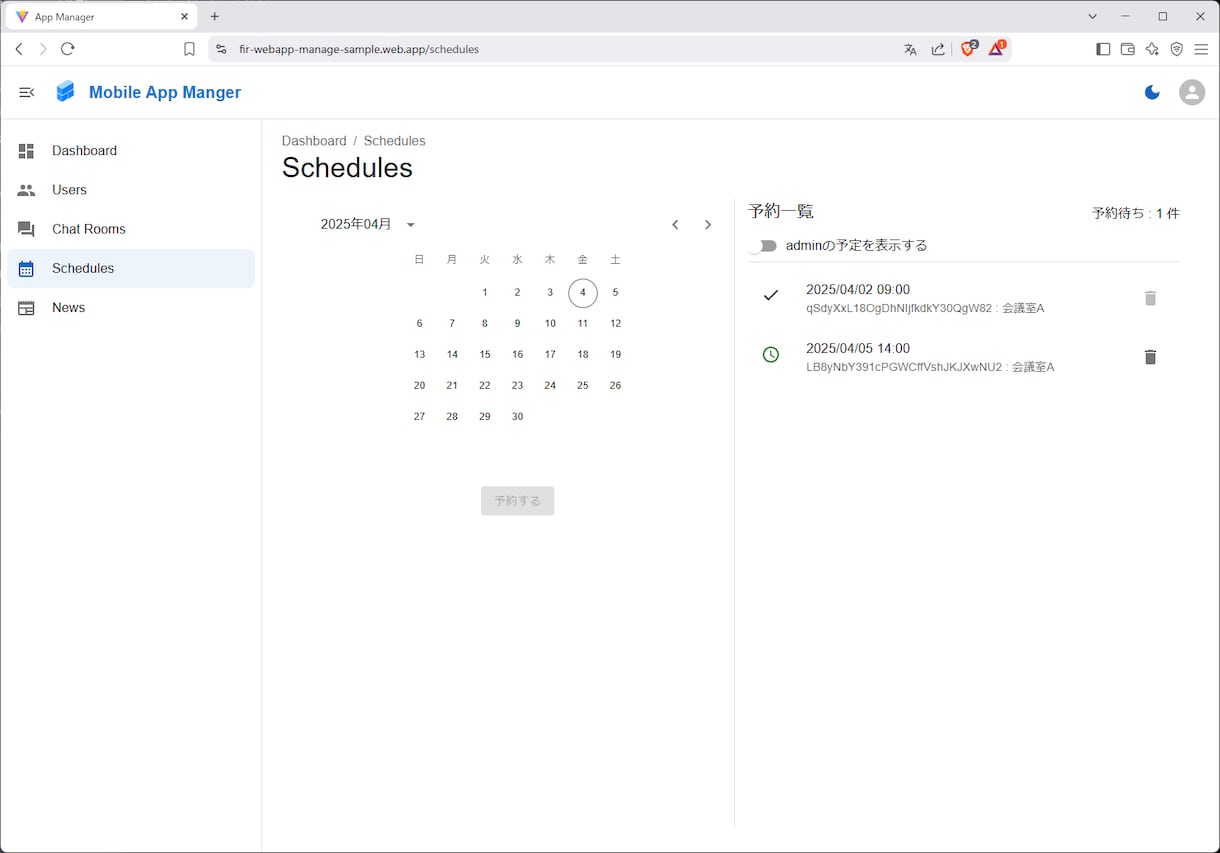Open News in the sidebar
Screen dimensions: 1220x853
pyautogui.click(x=131, y=308)
